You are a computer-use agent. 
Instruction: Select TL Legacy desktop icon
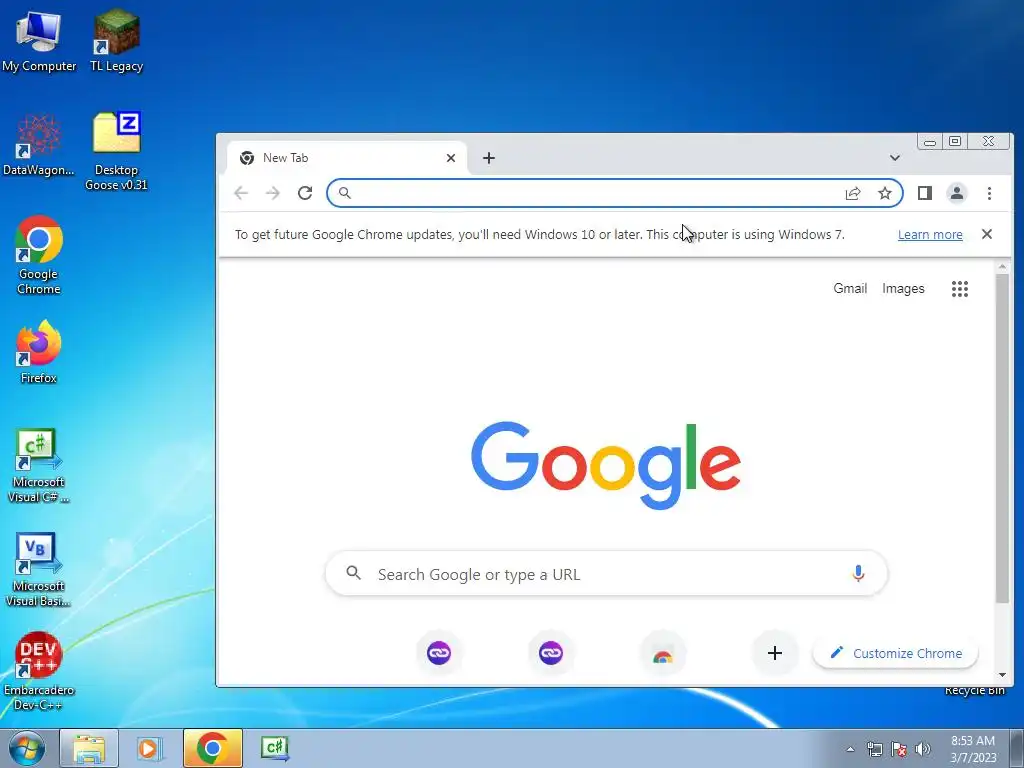pyautogui.click(x=116, y=40)
